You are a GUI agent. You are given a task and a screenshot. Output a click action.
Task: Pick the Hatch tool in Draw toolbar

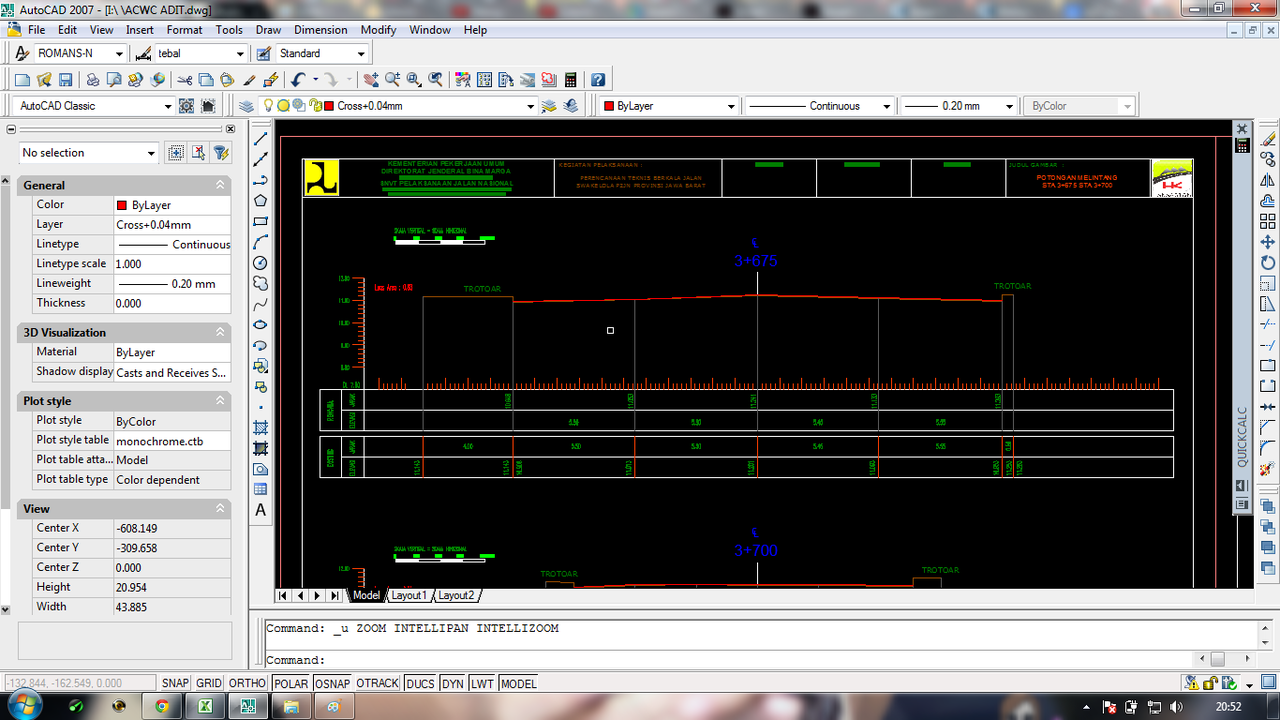tap(261, 428)
